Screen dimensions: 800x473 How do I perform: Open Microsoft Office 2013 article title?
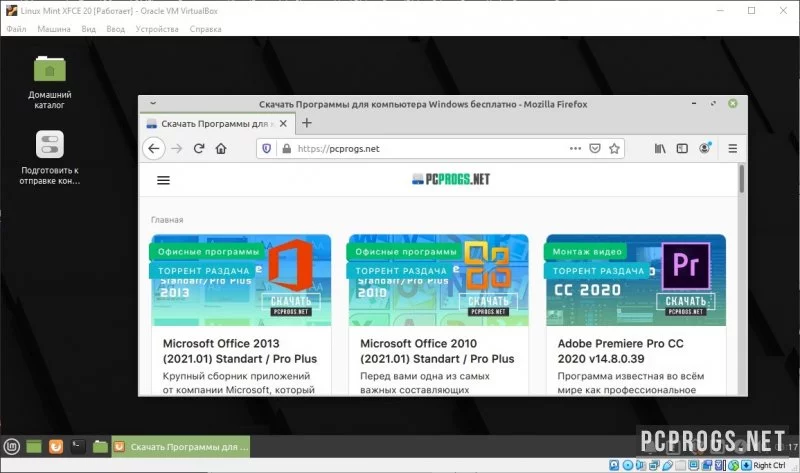[x=240, y=351]
